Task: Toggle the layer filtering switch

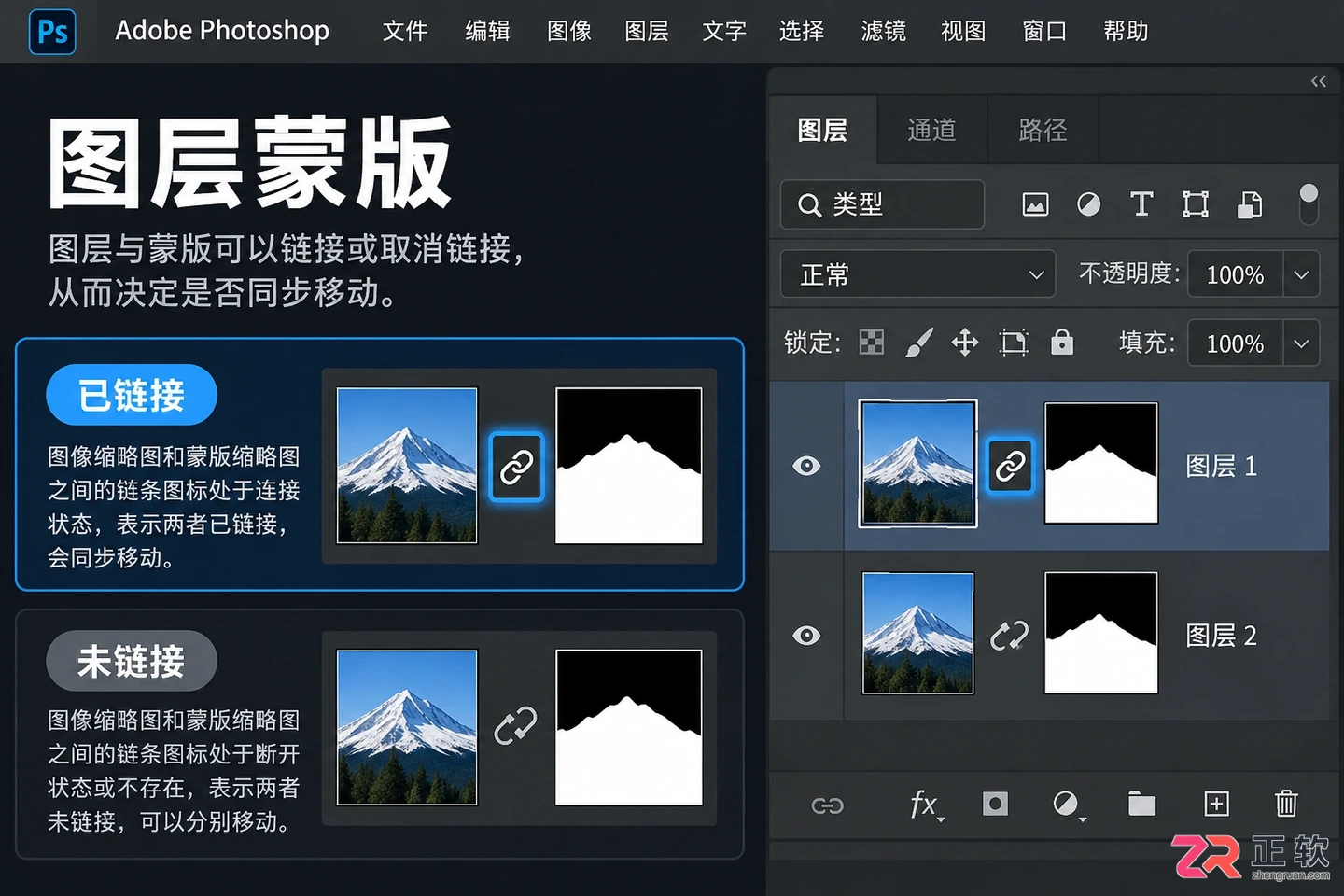Action: click(1309, 203)
